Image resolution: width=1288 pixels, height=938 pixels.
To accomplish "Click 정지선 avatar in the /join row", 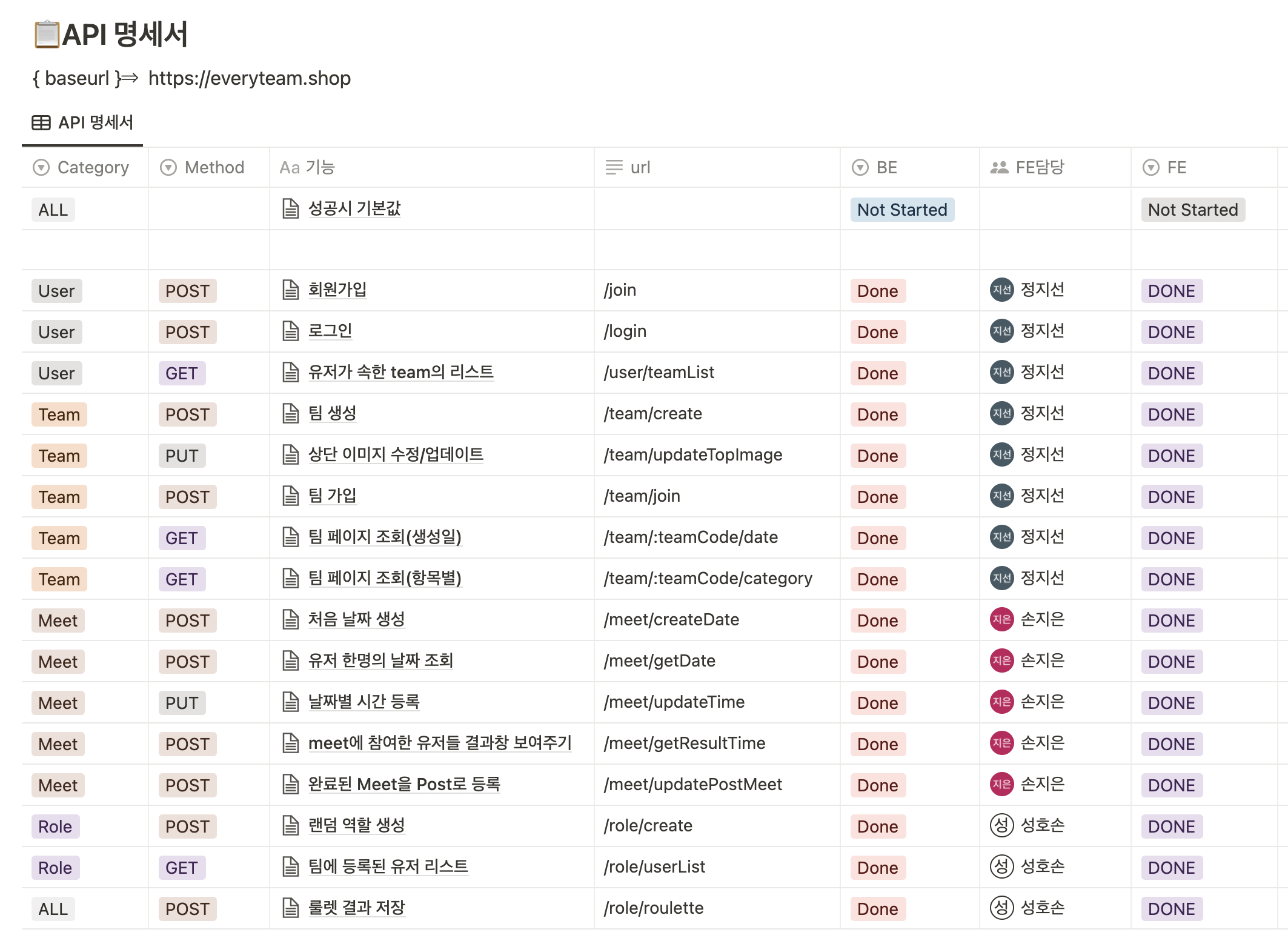I will point(1001,290).
